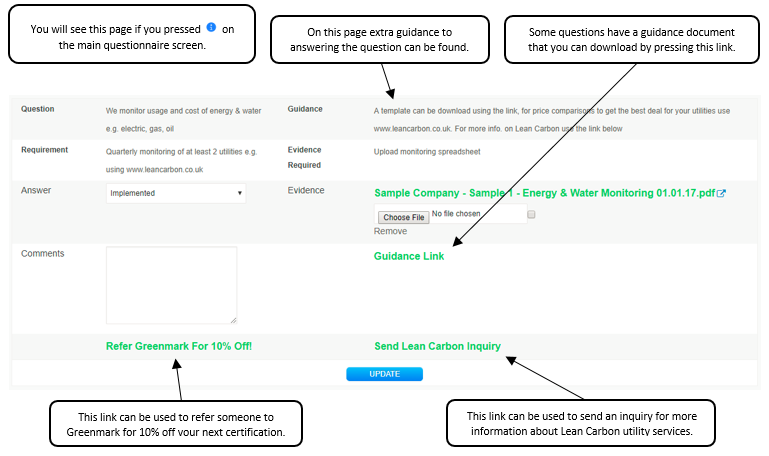Click the external link icon beside the PDF name

[x=721, y=194]
